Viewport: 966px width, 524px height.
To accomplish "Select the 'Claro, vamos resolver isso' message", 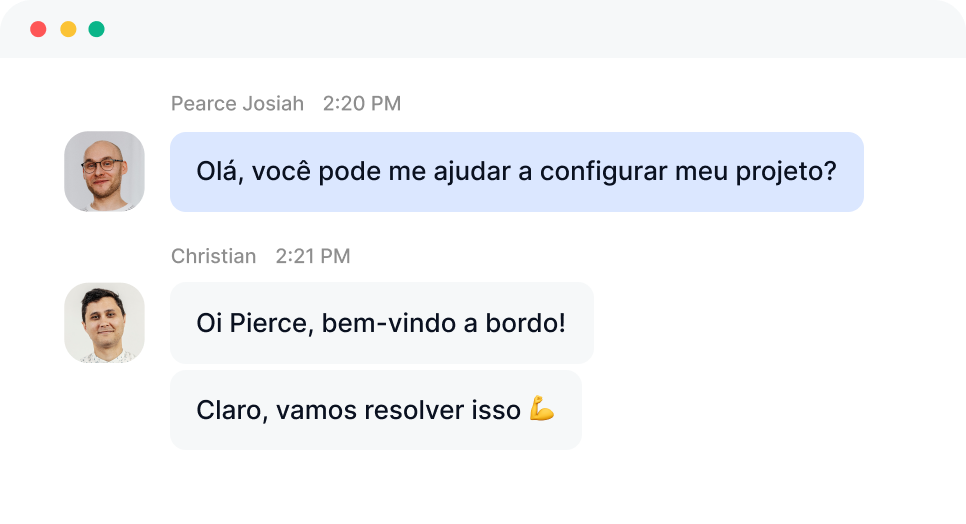I will [x=376, y=410].
